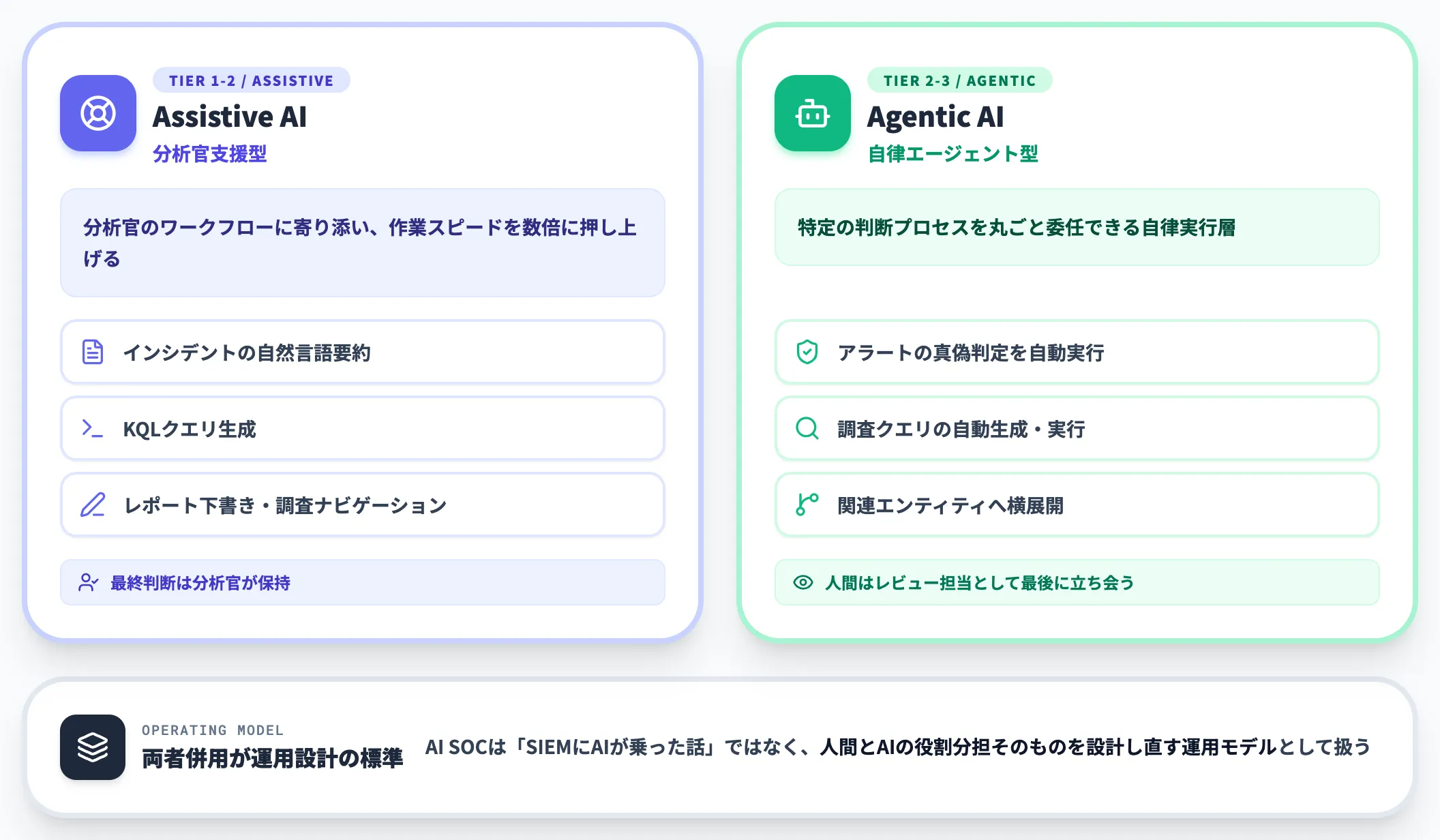Select the インシデントの自然言語要約 item text
1440x840 pixels.
247,352
